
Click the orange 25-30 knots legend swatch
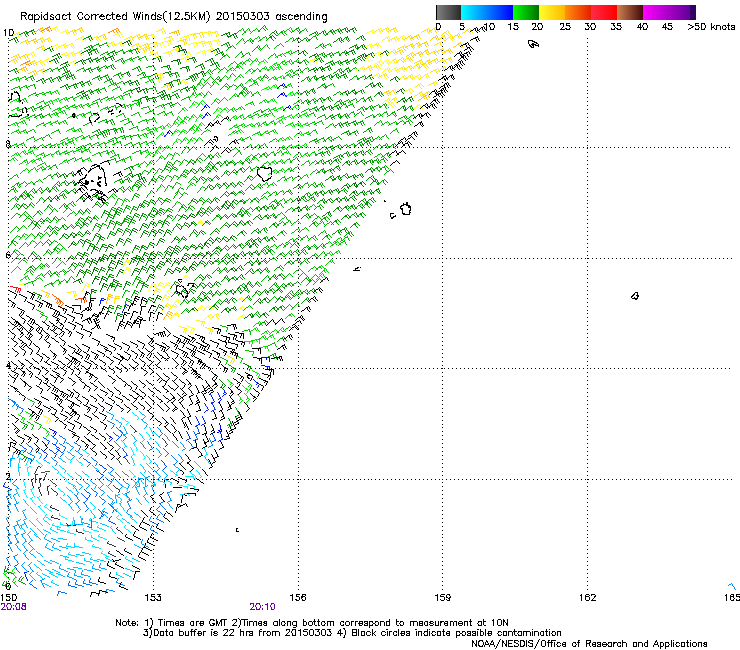point(578,12)
